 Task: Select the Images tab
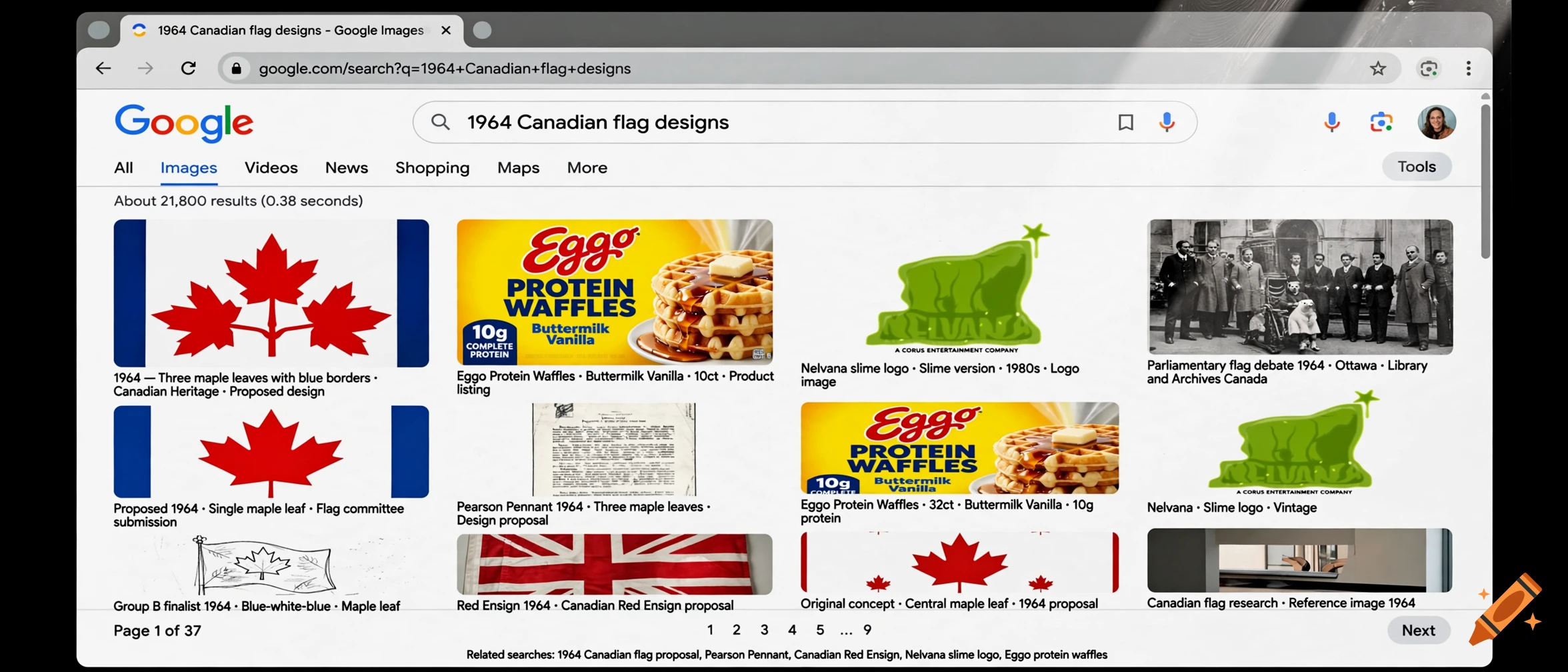click(x=189, y=168)
